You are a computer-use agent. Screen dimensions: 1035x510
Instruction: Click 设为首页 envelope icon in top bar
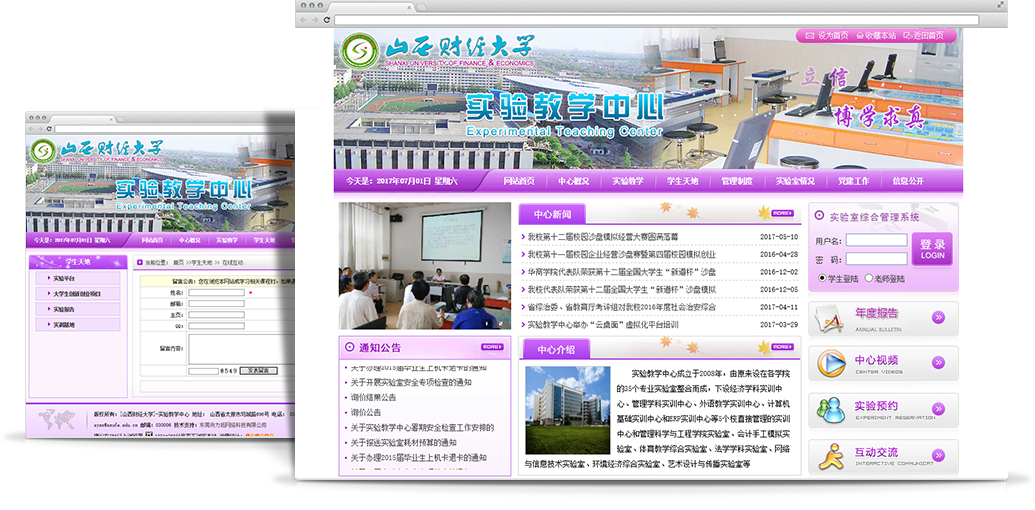coord(809,36)
